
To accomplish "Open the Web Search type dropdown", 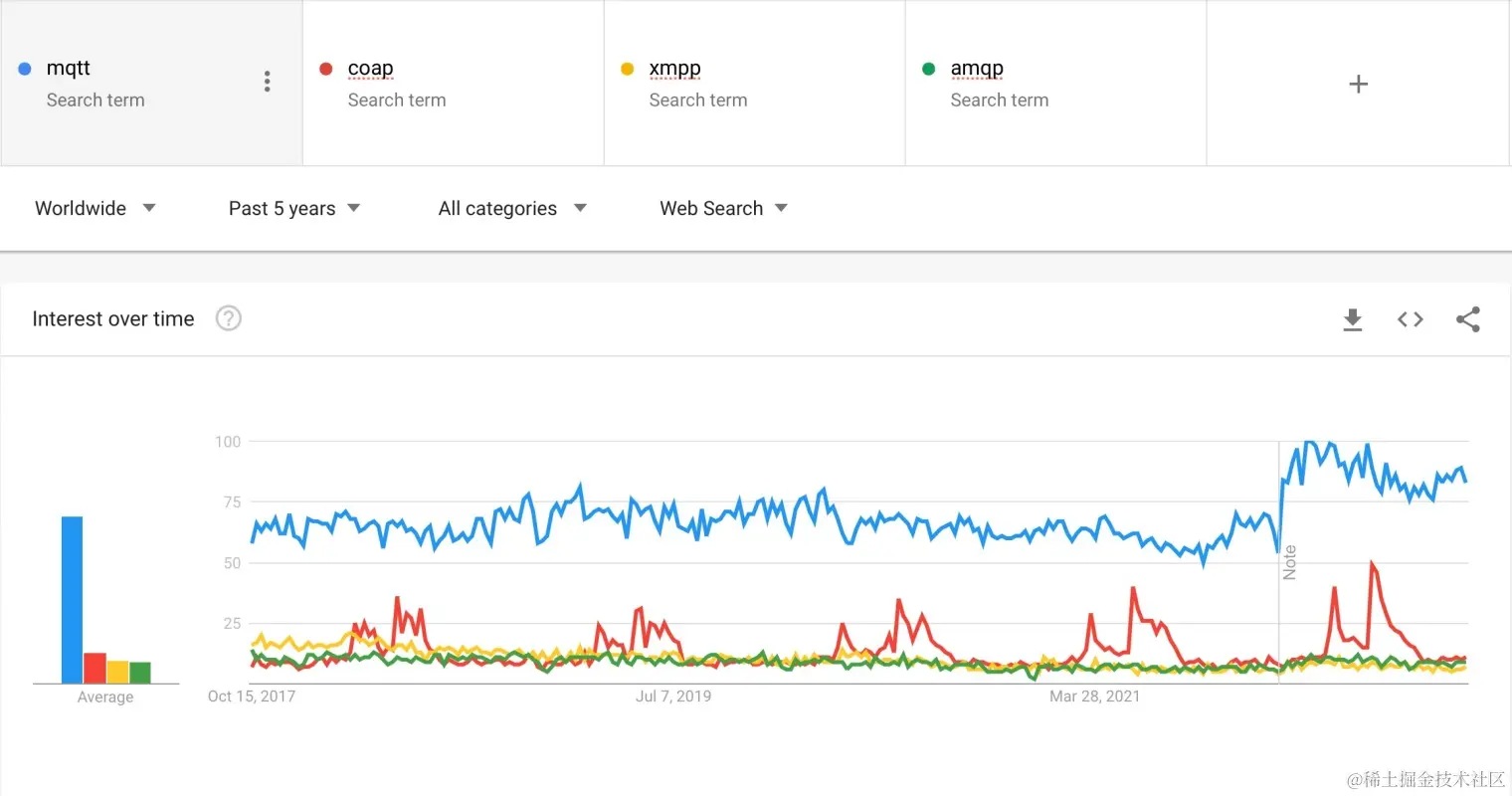I will [723, 208].
